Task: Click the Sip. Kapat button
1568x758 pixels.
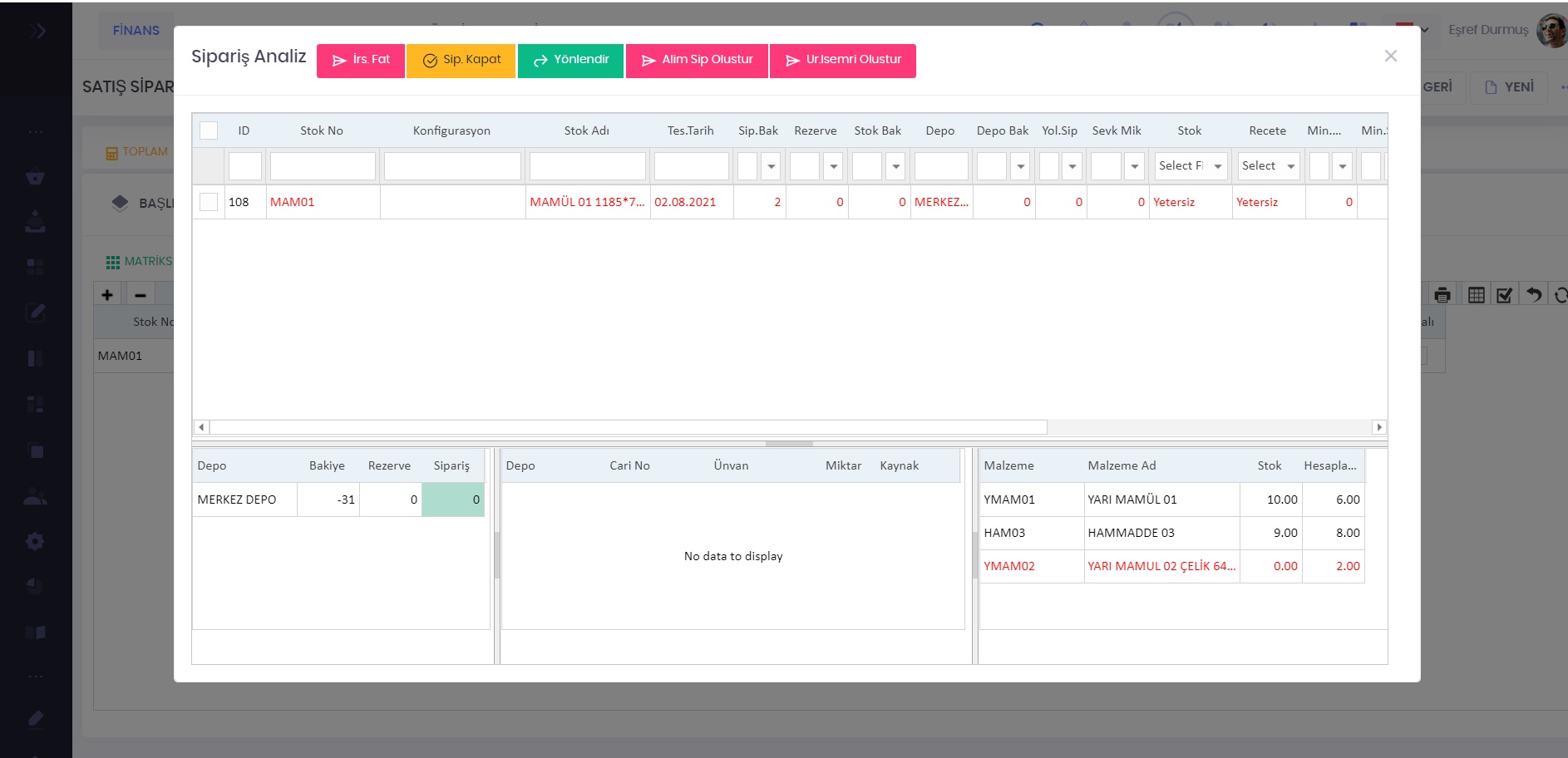Action: point(461,61)
